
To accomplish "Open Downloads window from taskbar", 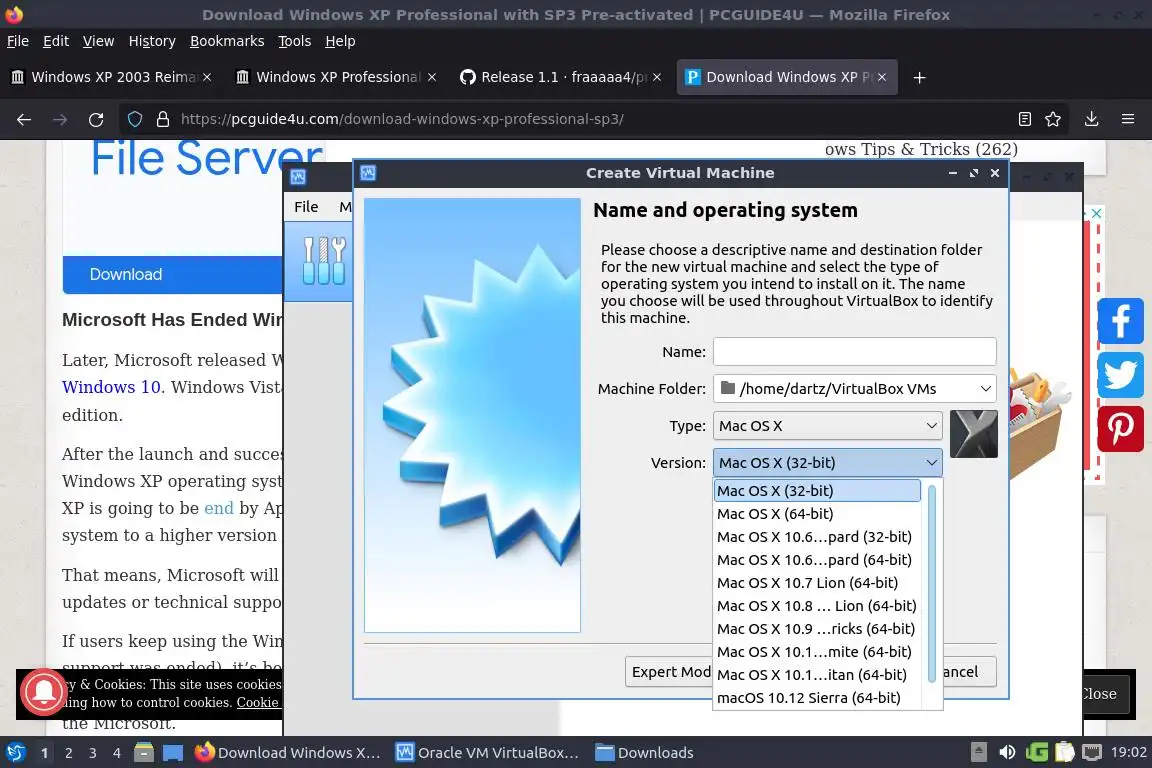I will [x=644, y=753].
